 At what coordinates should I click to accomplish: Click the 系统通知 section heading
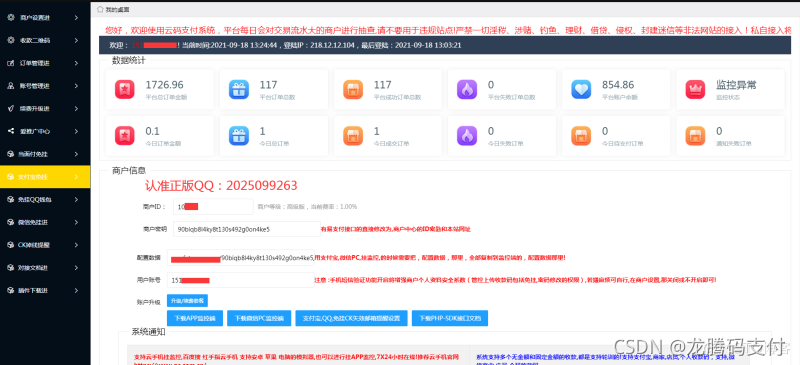coord(148,331)
